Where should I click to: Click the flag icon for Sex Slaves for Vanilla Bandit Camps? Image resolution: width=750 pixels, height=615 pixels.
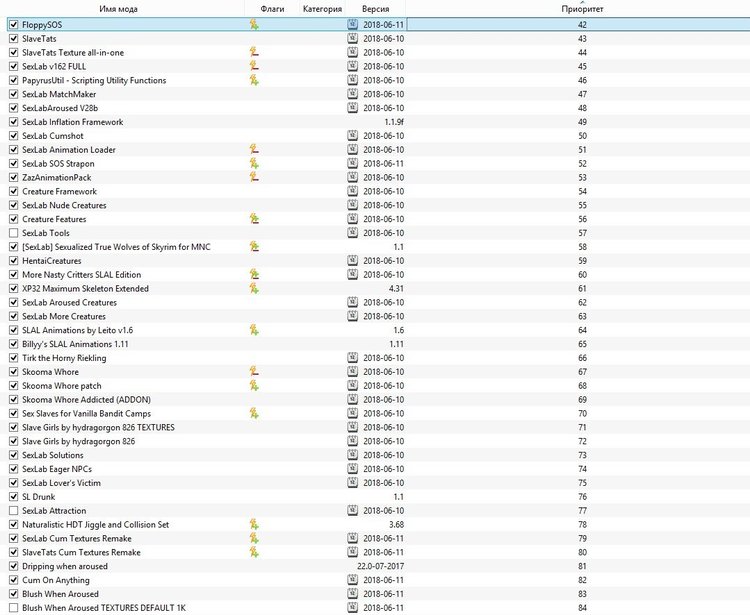pos(254,413)
